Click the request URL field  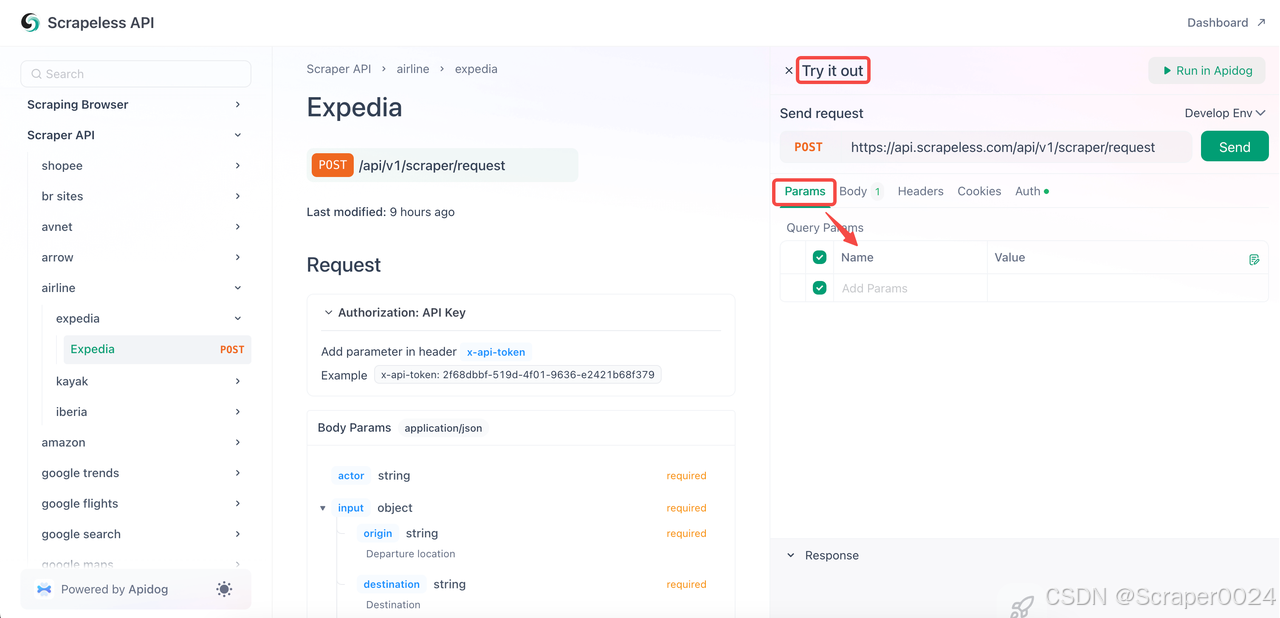(x=1003, y=147)
